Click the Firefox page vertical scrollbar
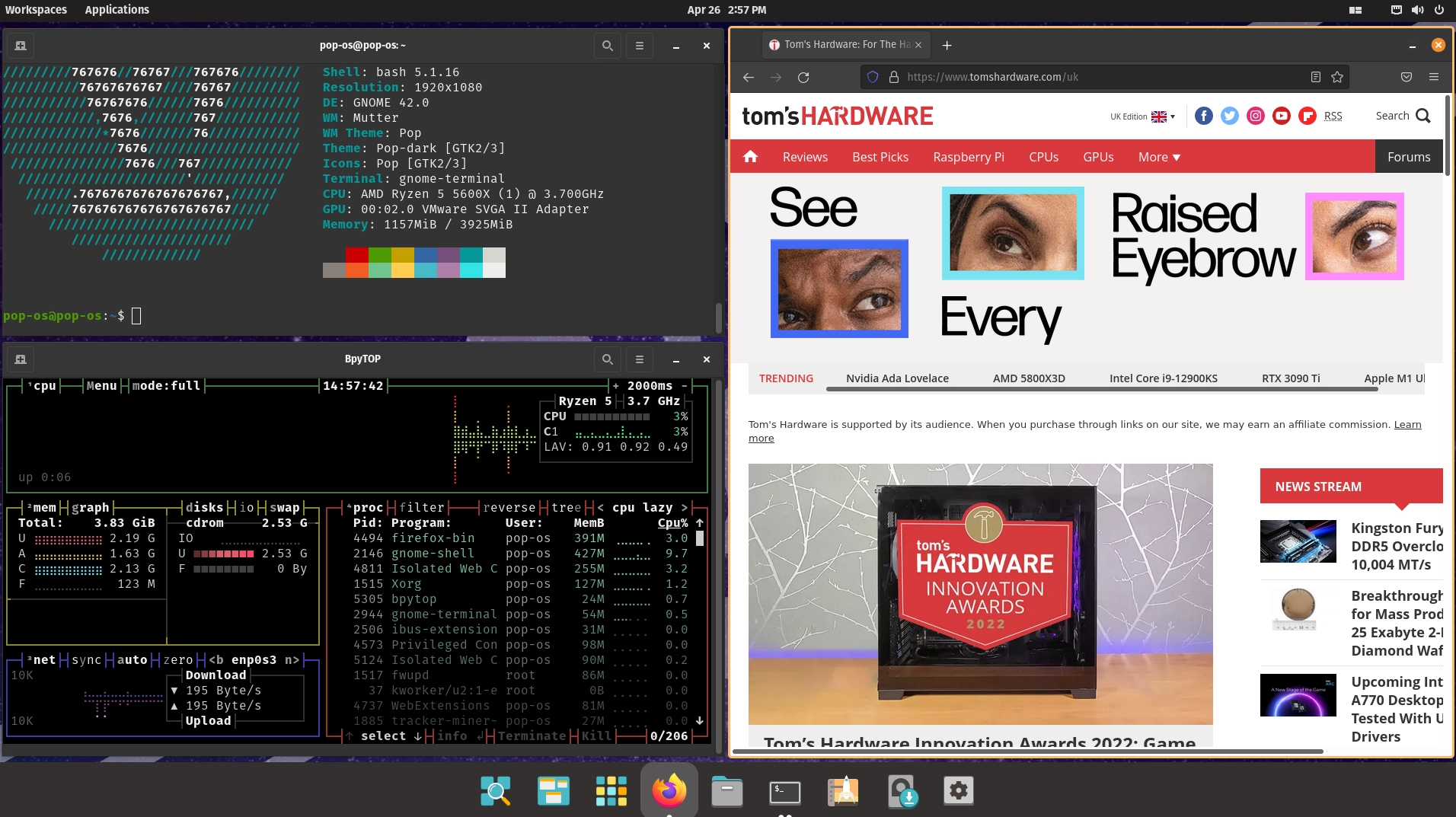The image size is (1456, 817). (x=1447, y=137)
